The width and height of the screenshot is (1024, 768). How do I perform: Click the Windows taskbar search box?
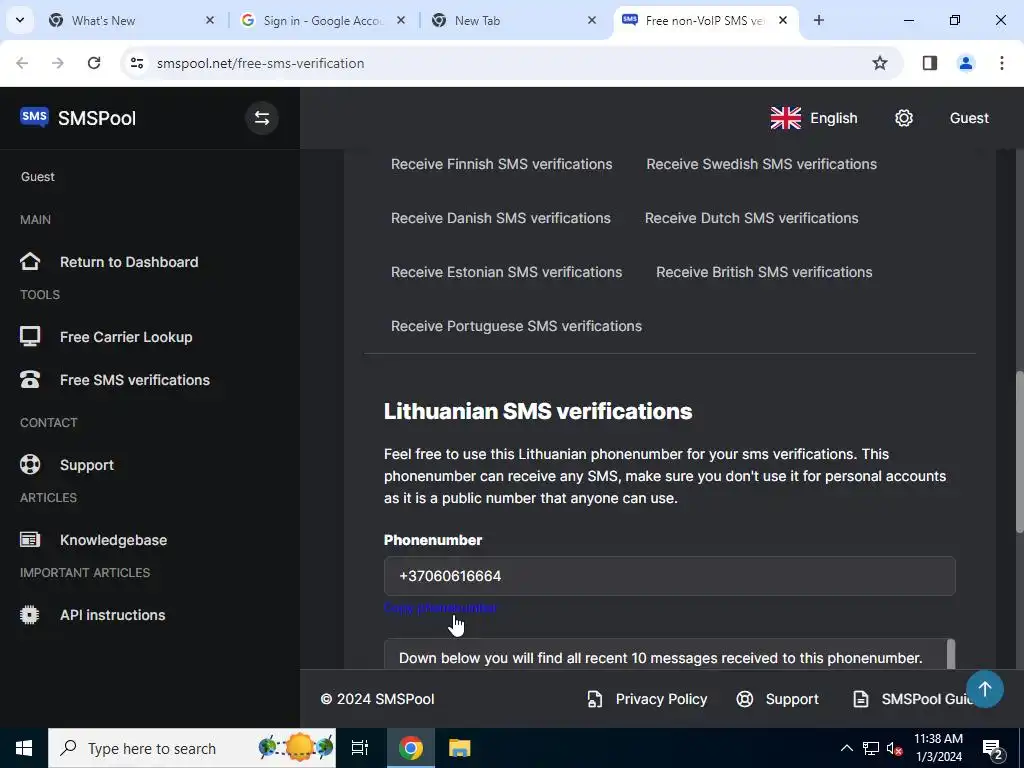[192, 748]
